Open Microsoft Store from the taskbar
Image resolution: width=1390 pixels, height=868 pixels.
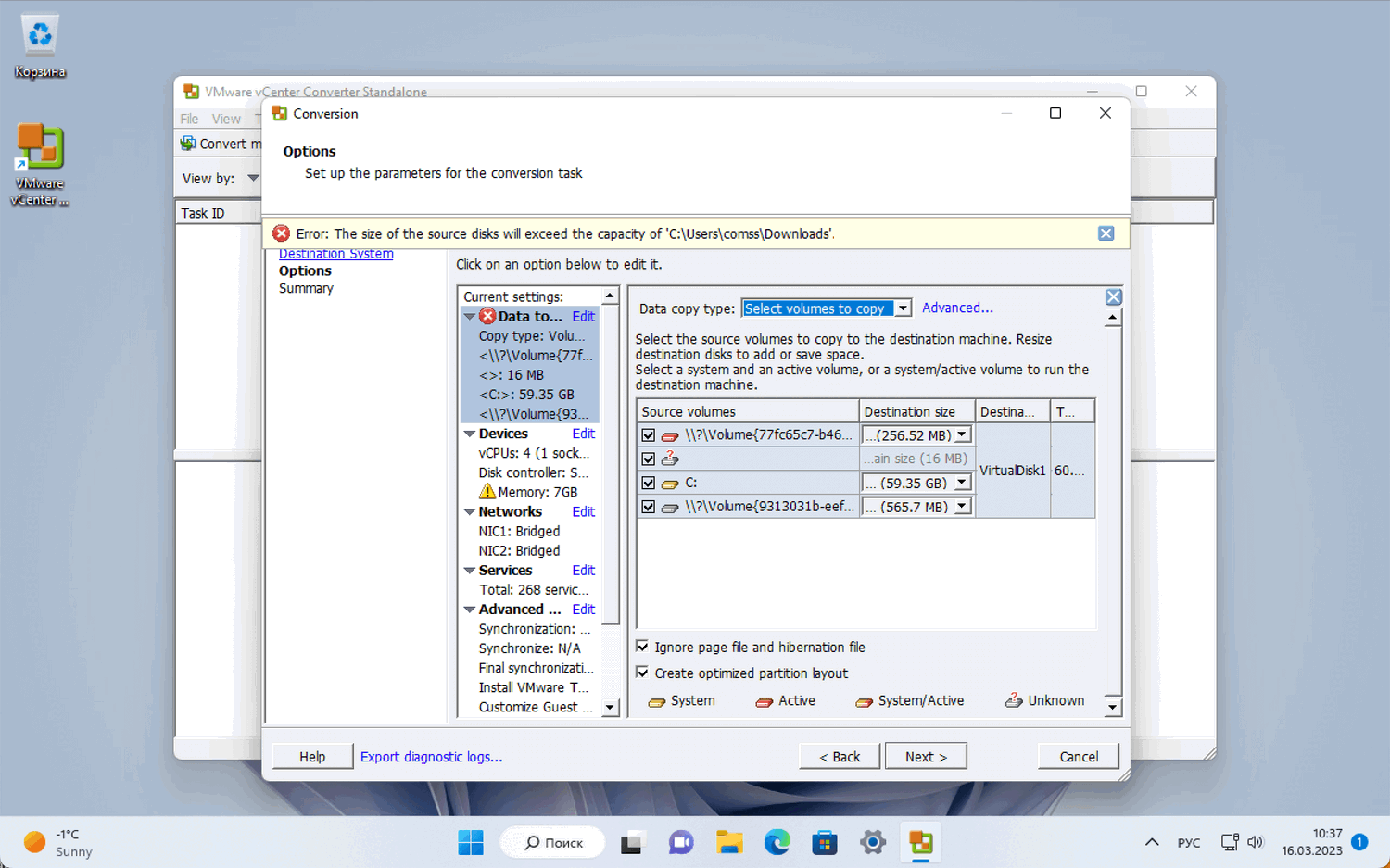click(825, 843)
